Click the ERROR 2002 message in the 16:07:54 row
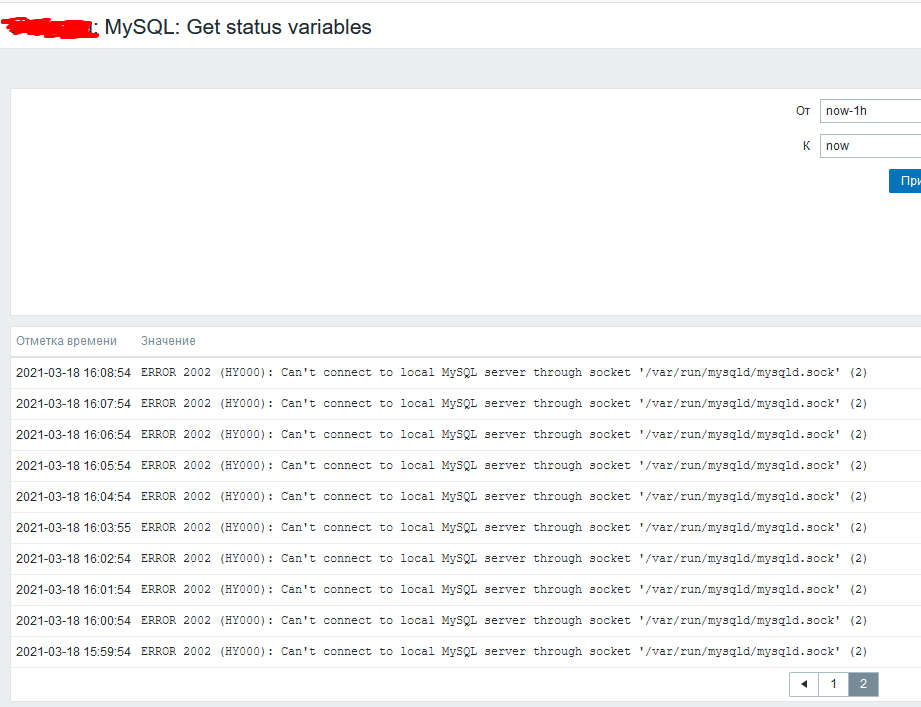Viewport: 921px width, 707px height. point(504,403)
